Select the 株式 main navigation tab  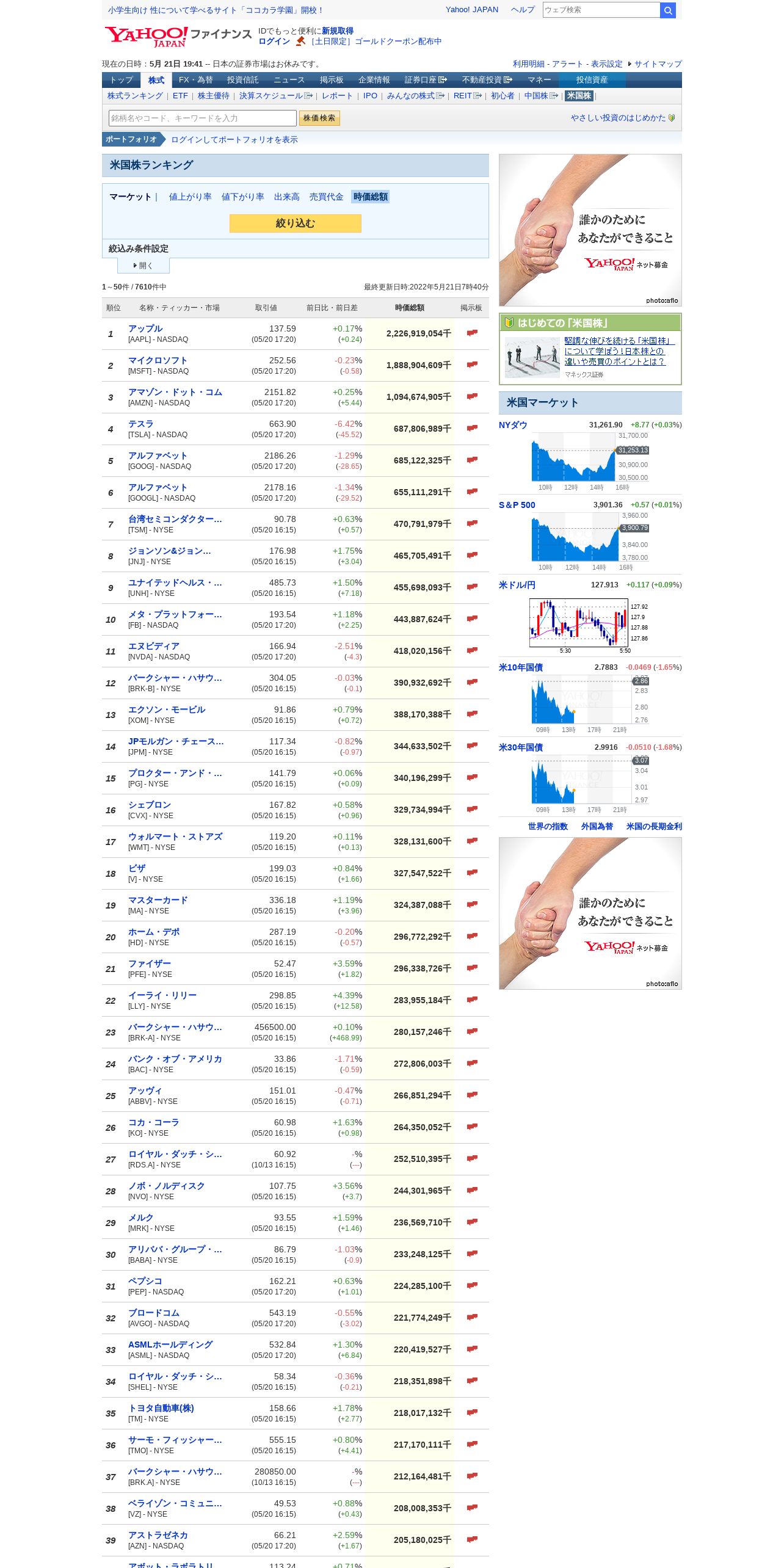click(156, 80)
